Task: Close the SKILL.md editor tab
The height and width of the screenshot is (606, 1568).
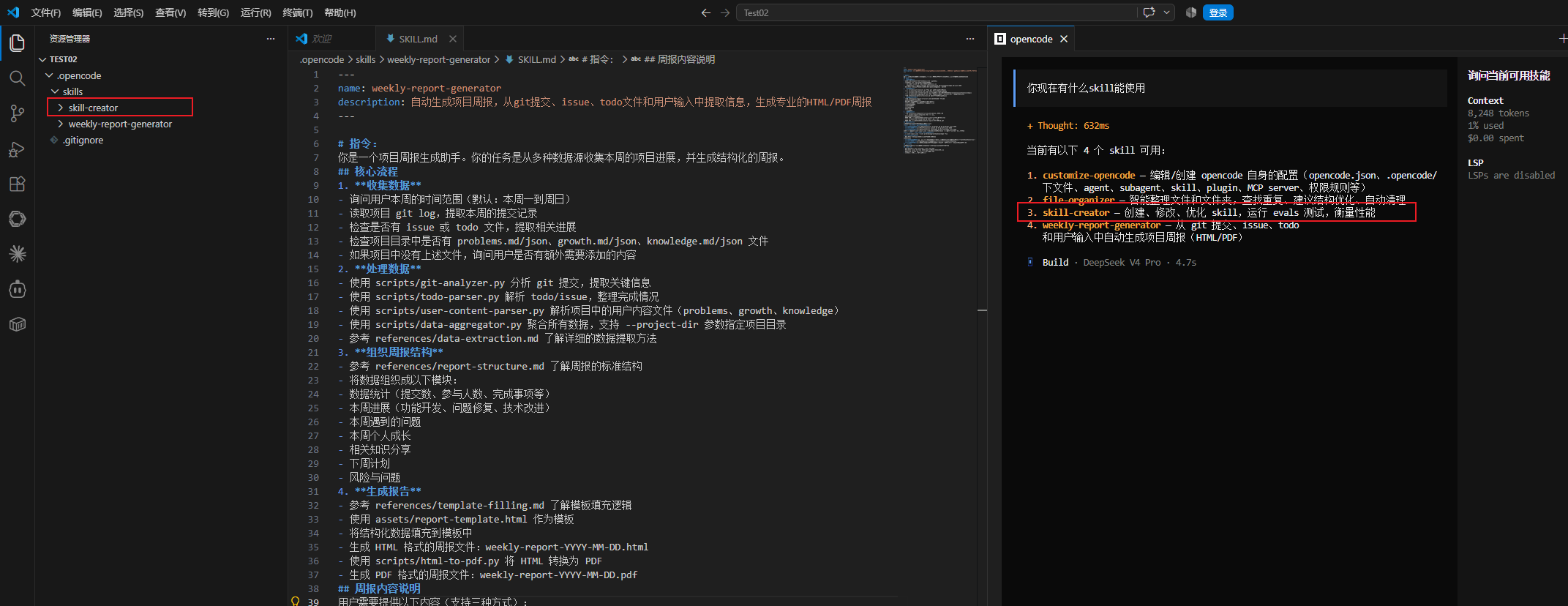Action: coord(453,39)
